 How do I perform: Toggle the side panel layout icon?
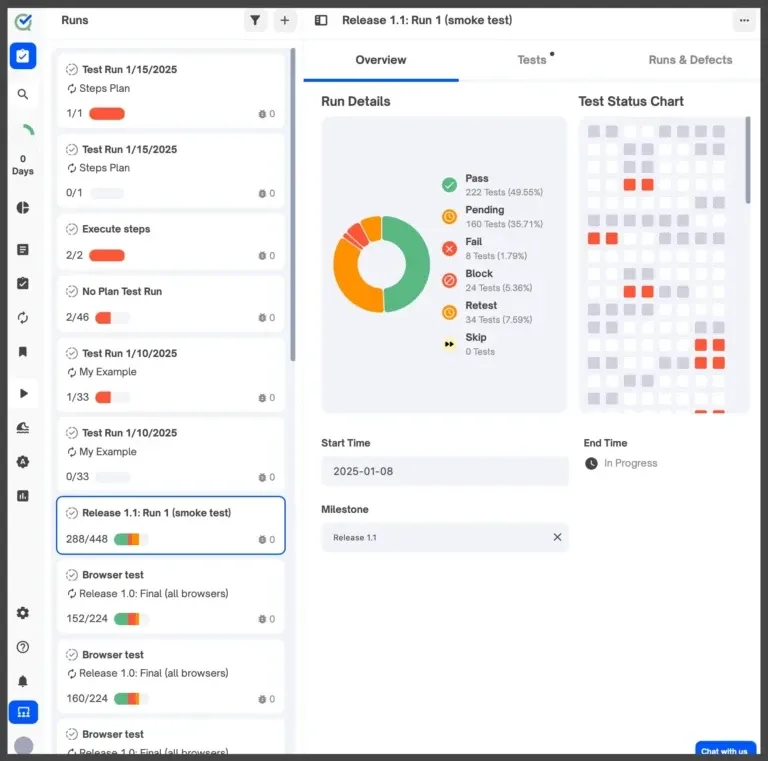click(321, 20)
